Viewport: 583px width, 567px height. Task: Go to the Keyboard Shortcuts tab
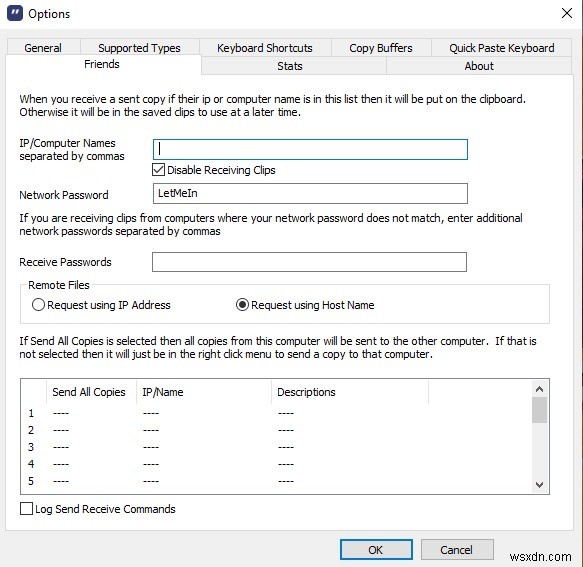click(x=265, y=48)
